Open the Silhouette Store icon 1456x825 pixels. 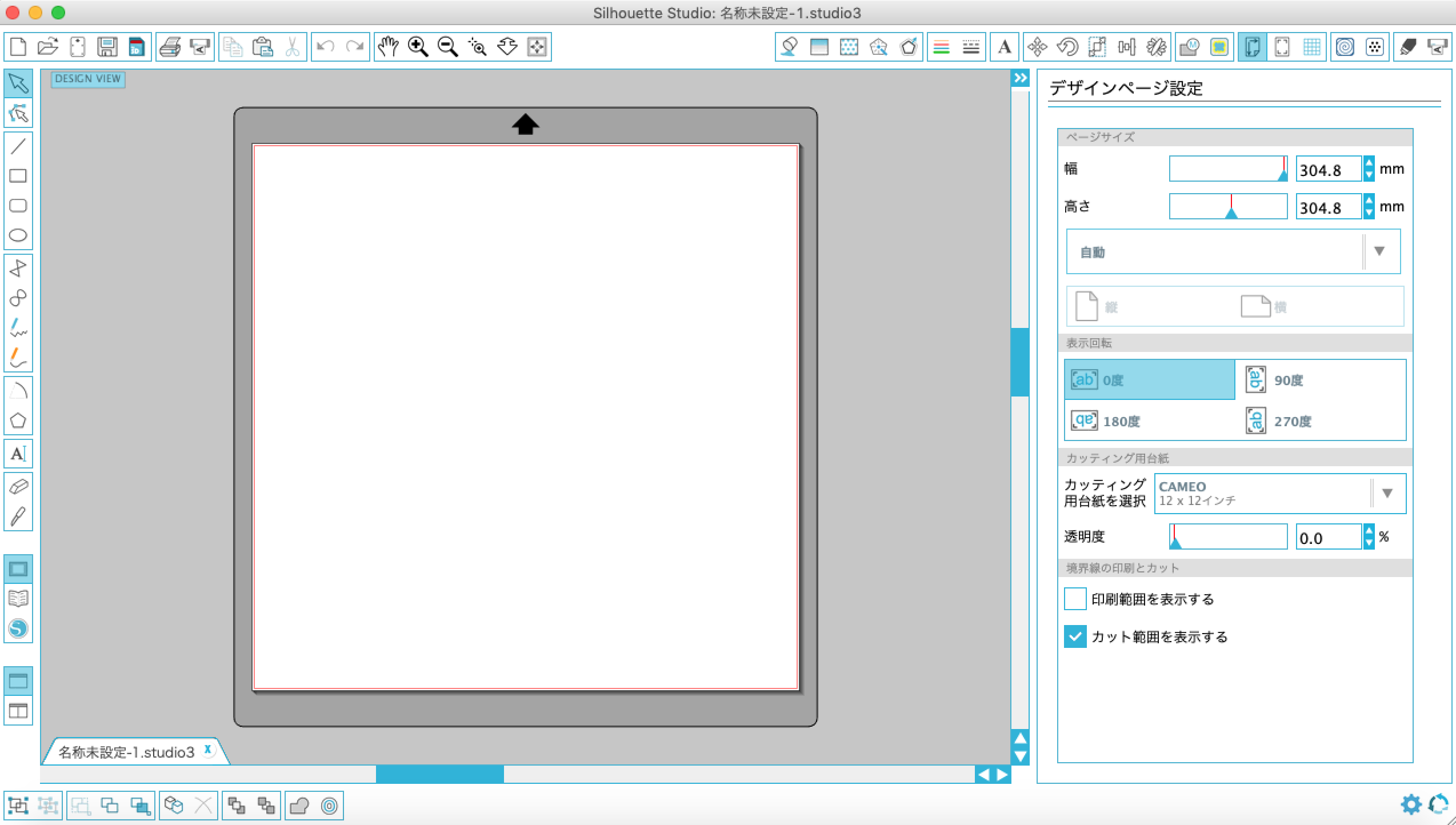[x=18, y=628]
